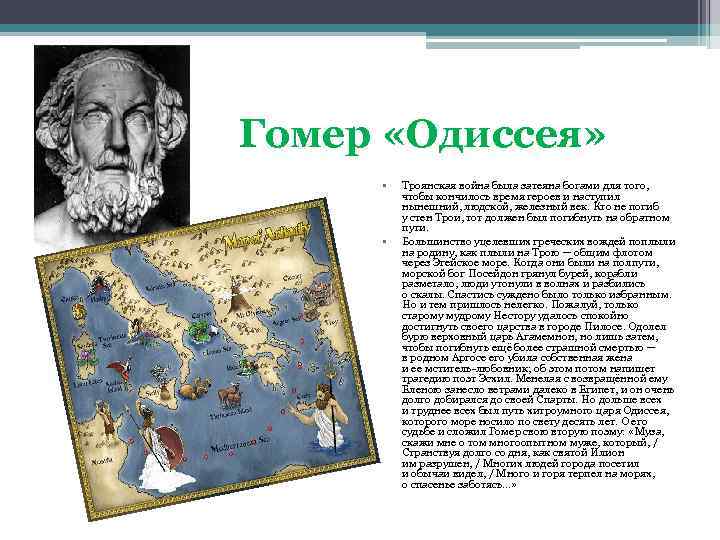Click the paragraph starting 'Троянская война была затеяна'
Image resolution: width=720 pixels, height=540 pixels.
(535, 207)
